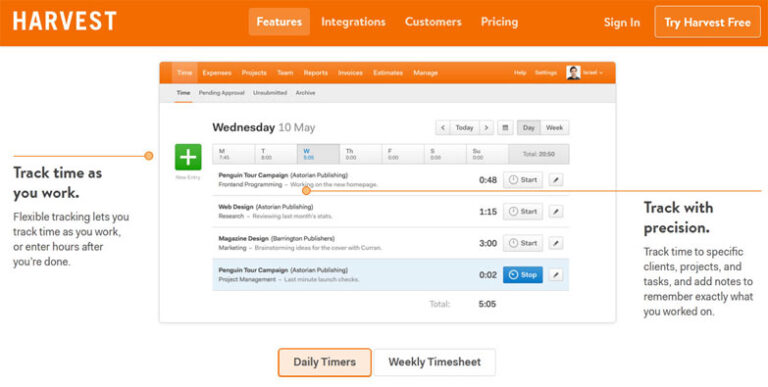
Task: Select Thursday in the week strip
Action: click(360, 154)
